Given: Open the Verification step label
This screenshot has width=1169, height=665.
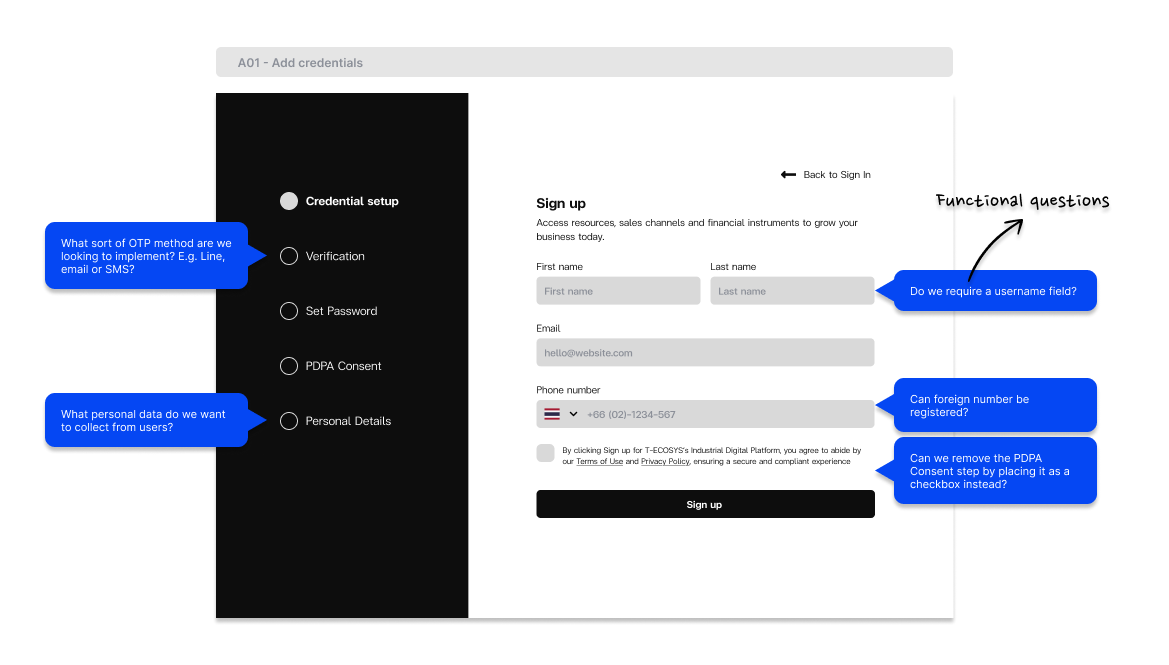Looking at the screenshot, I should [335, 256].
